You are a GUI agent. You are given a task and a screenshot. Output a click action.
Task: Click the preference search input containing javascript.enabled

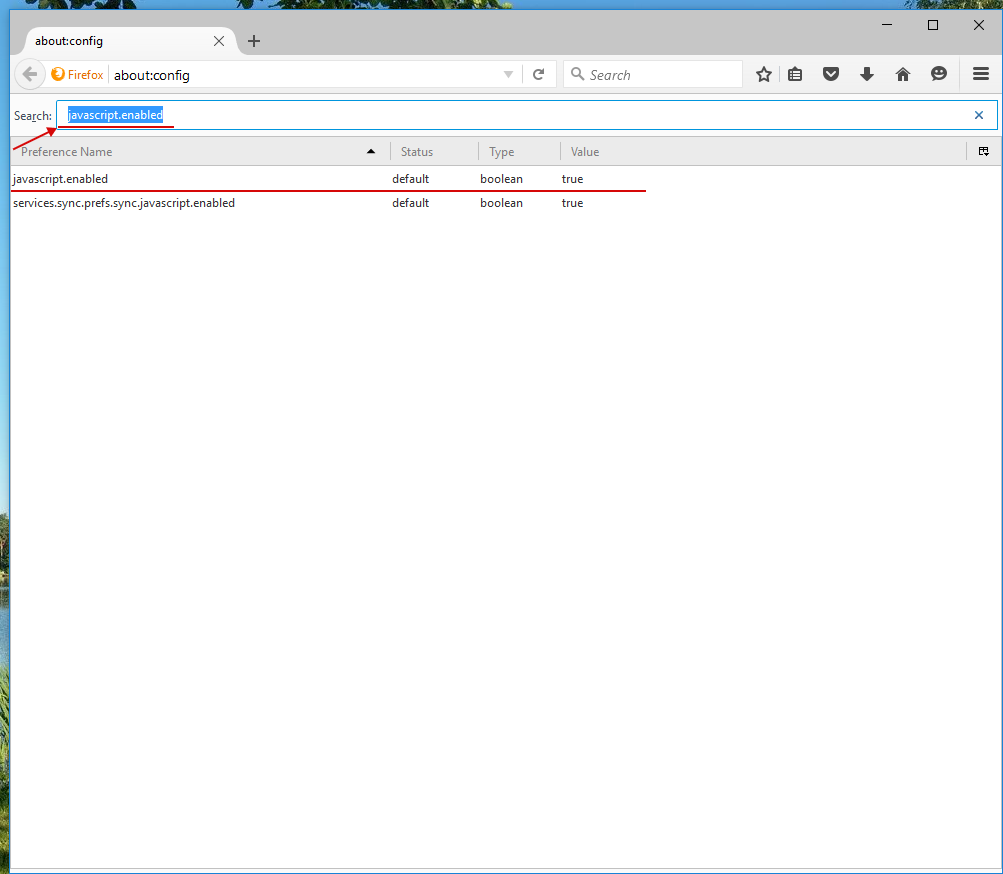tap(526, 115)
